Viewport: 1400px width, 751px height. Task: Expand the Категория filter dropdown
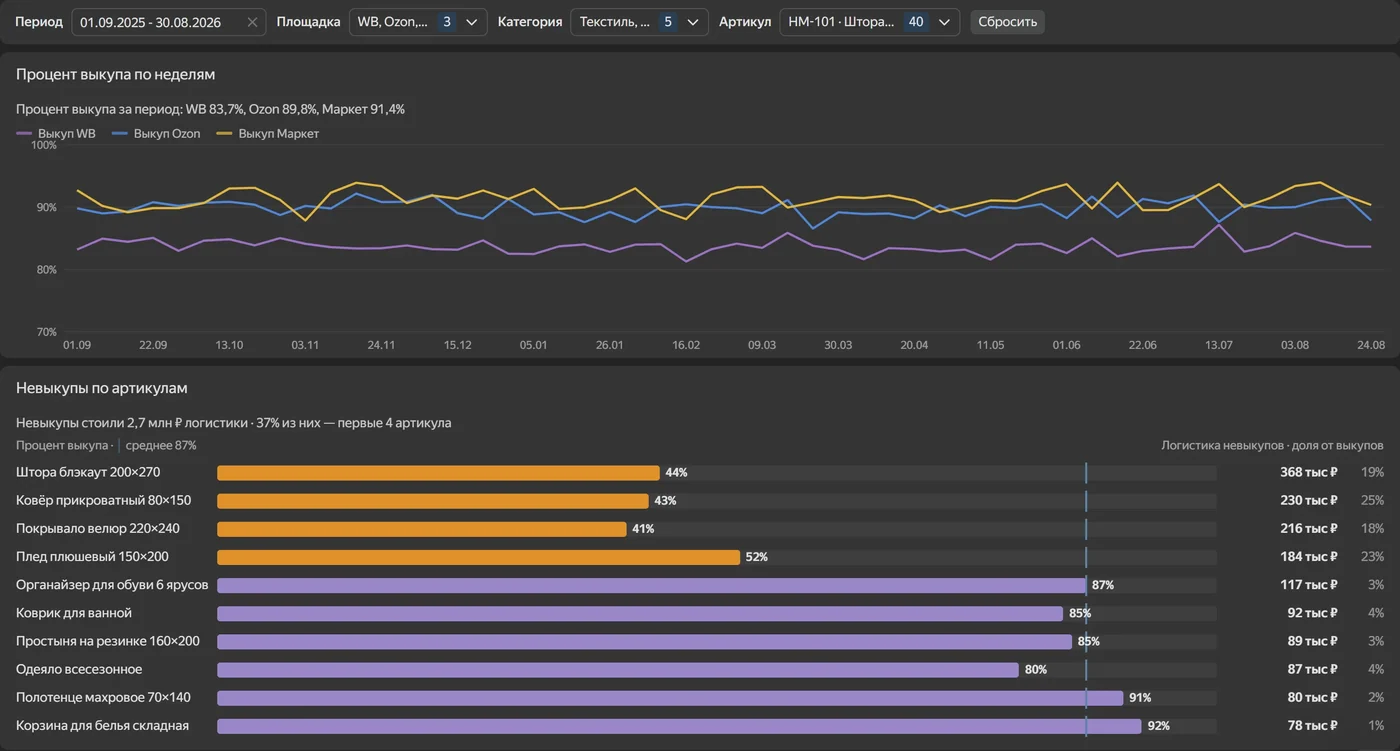coord(639,22)
